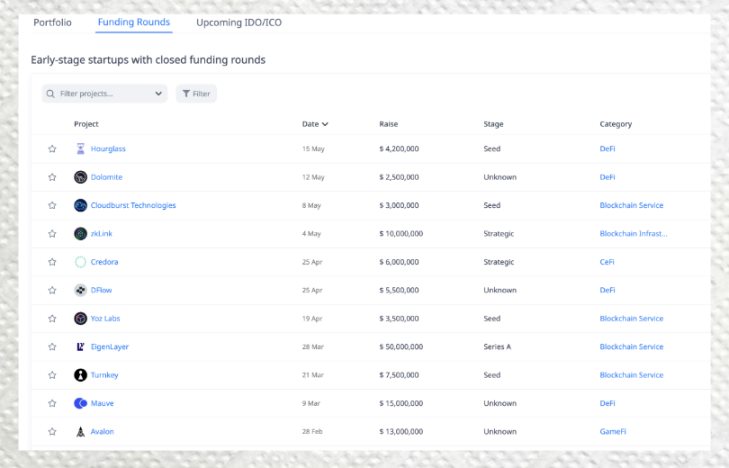Click the Raise column header
Image resolution: width=729 pixels, height=468 pixels.
[389, 124]
